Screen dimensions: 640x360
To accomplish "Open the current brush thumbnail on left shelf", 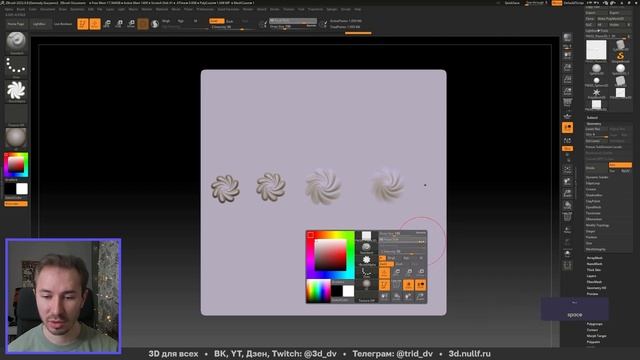I will pos(16,42).
